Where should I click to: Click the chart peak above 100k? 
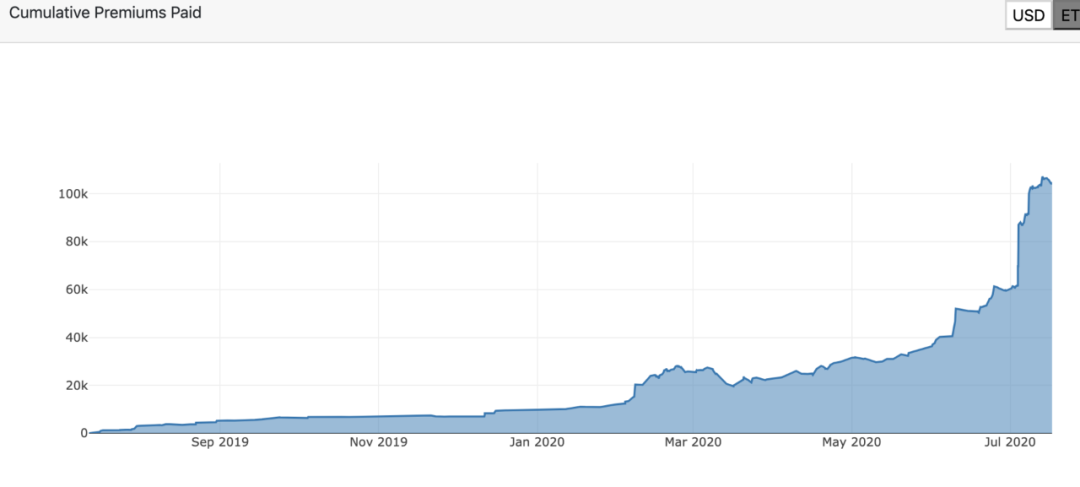(1043, 178)
